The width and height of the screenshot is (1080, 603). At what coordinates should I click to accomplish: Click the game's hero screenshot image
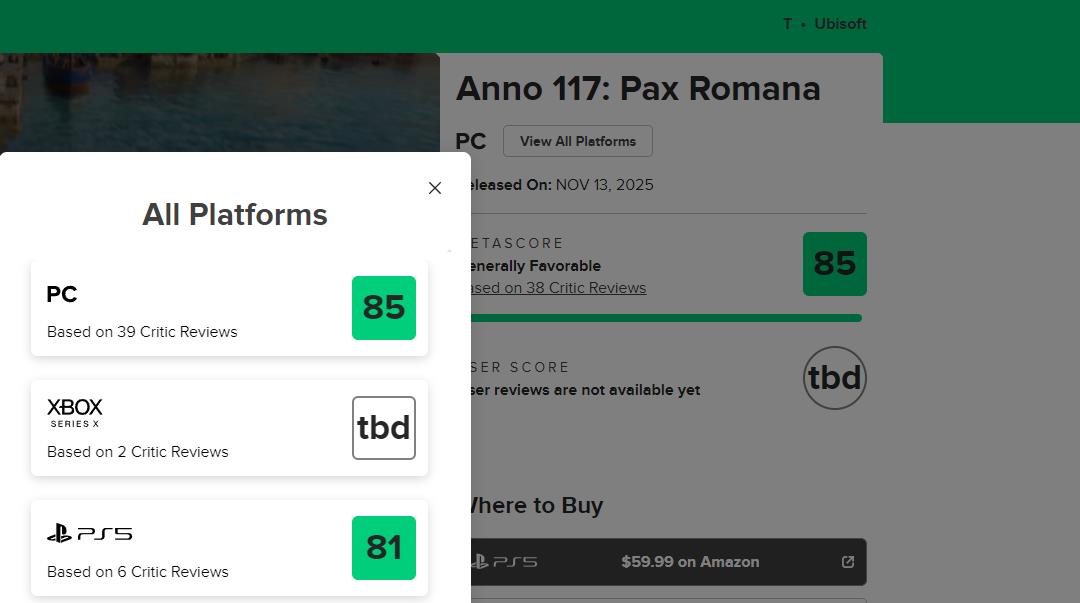(220, 102)
